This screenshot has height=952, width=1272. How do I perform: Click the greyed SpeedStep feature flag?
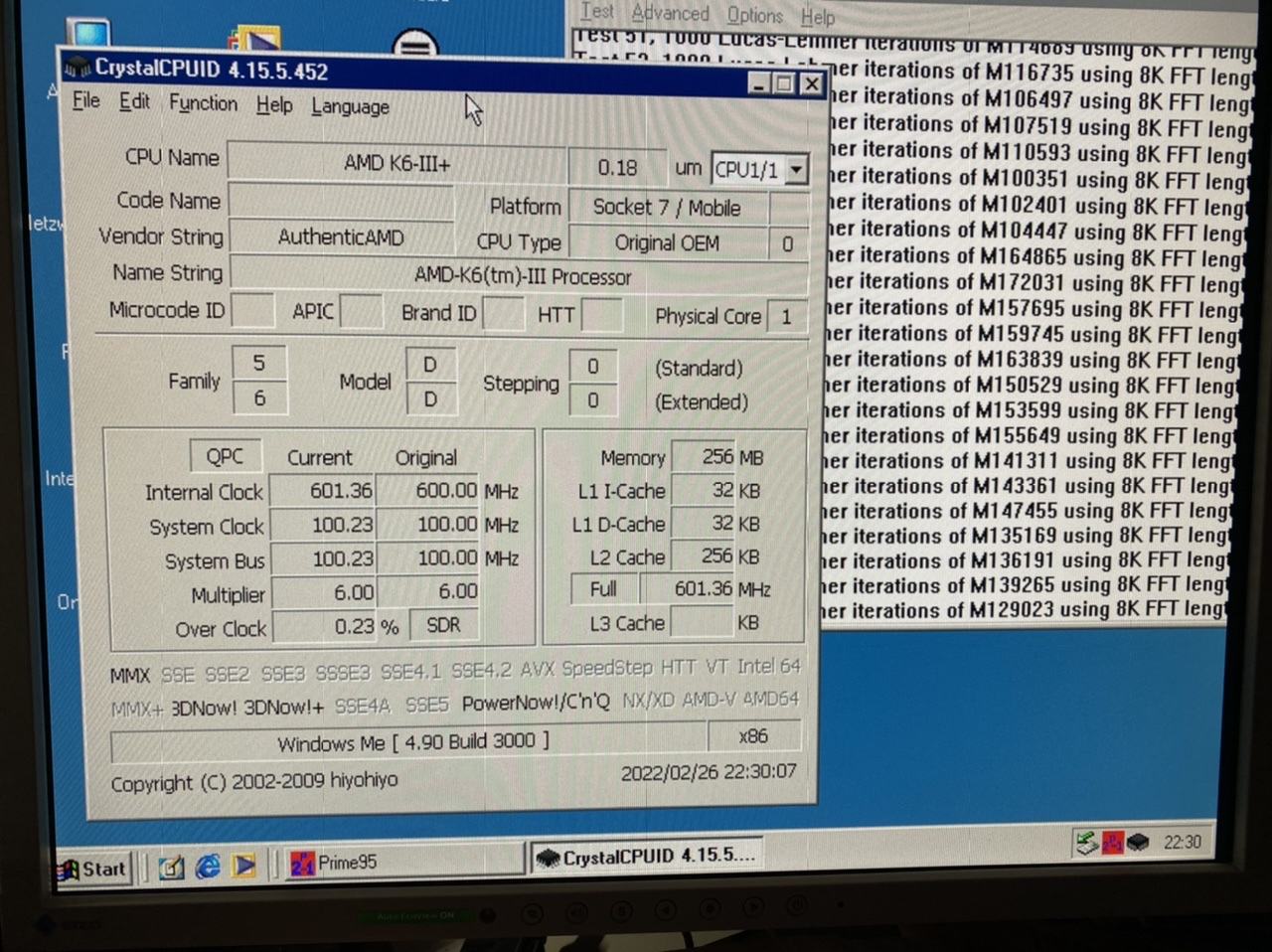[607, 668]
